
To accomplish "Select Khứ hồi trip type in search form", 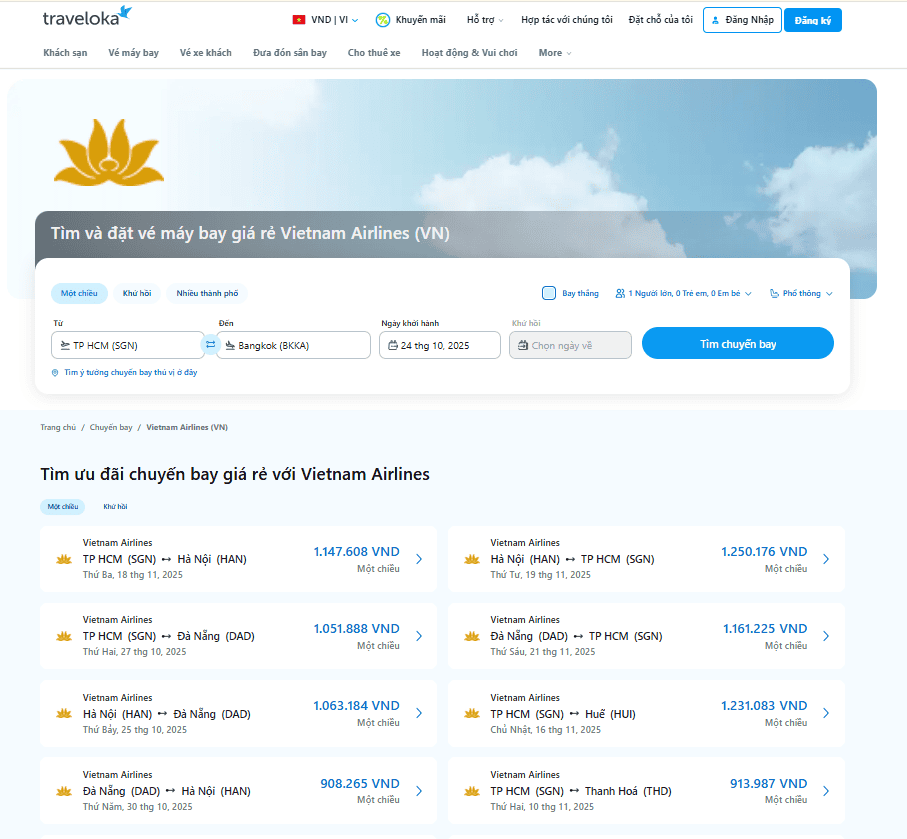I will click(137, 293).
